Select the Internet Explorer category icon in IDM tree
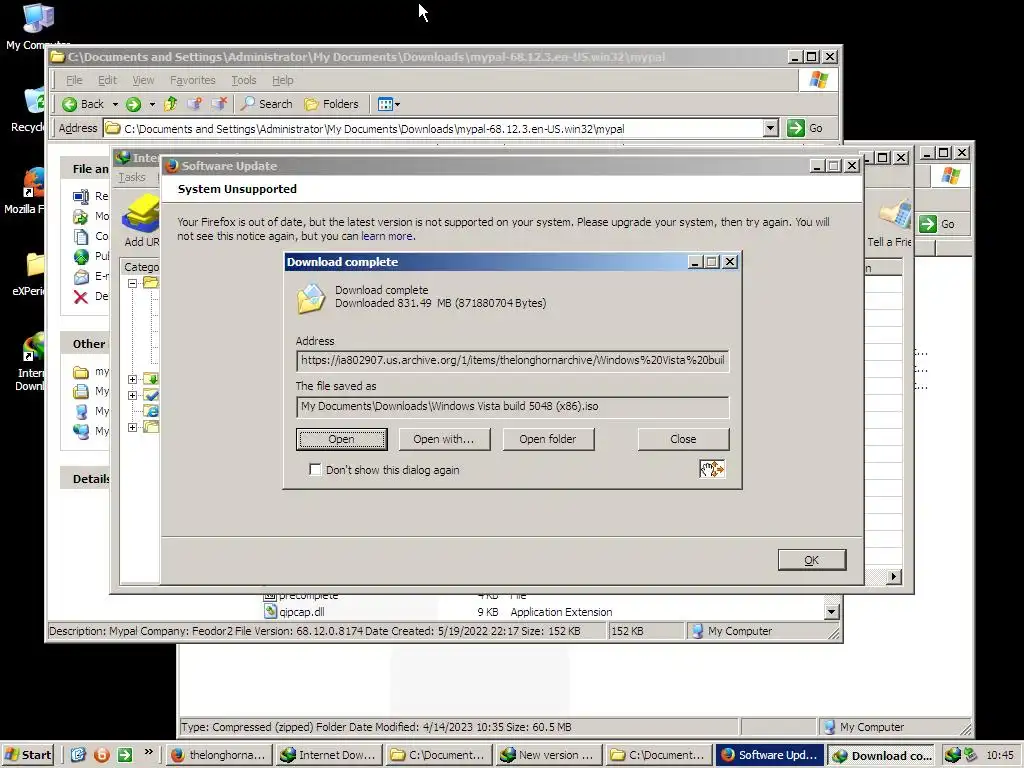 152,411
